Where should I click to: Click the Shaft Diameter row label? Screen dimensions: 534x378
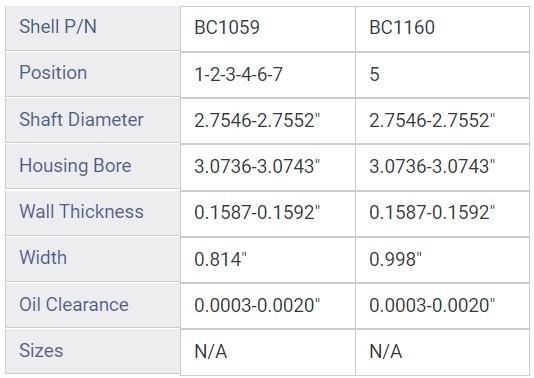[93, 120]
